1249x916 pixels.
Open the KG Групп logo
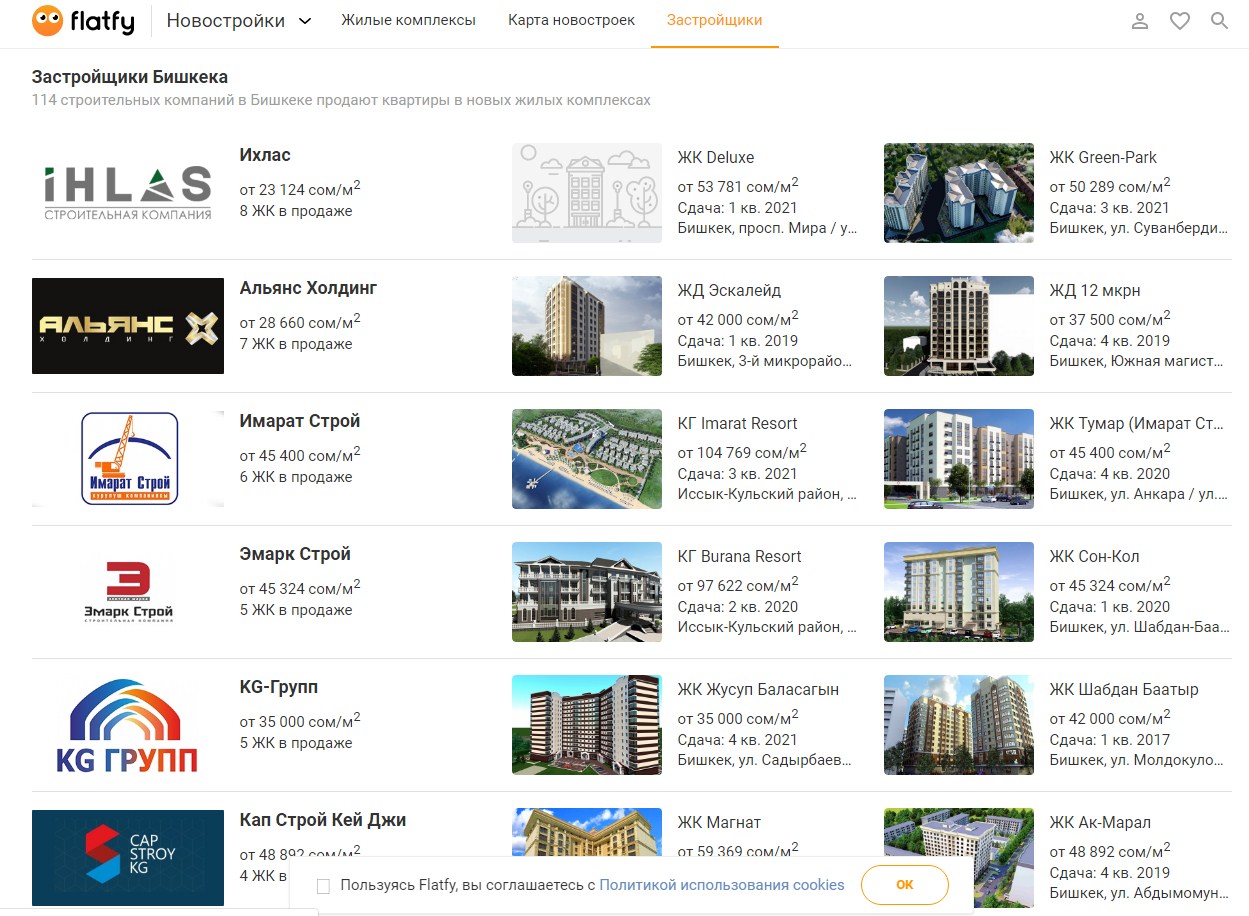(128, 725)
